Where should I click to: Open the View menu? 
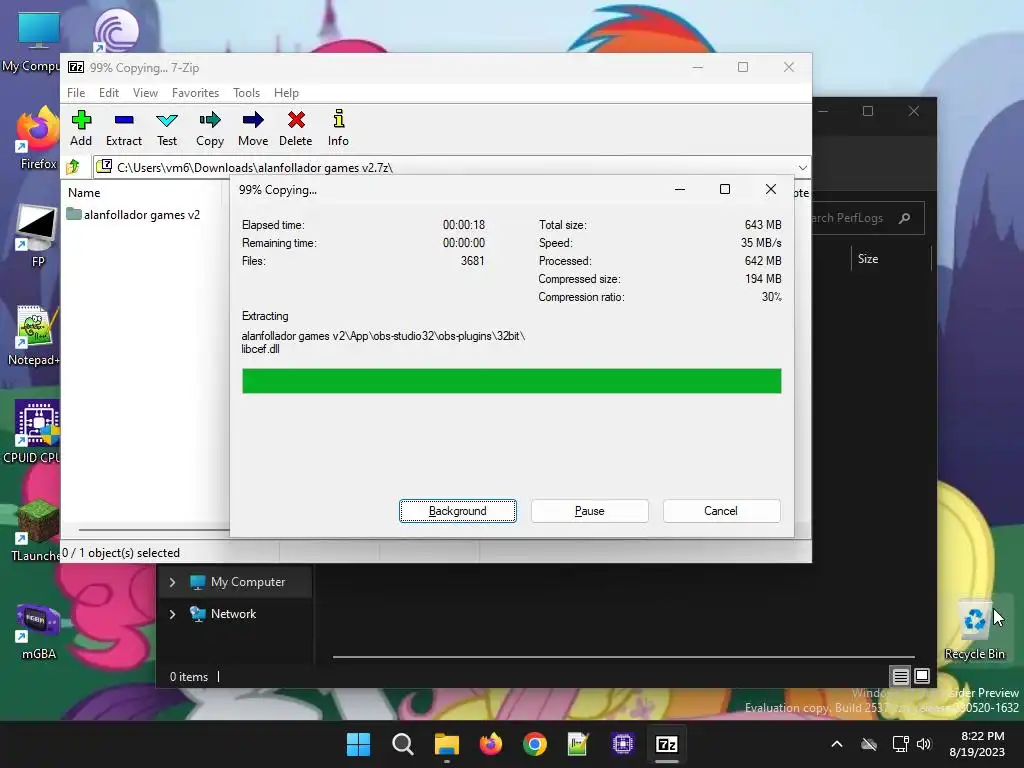coord(145,93)
